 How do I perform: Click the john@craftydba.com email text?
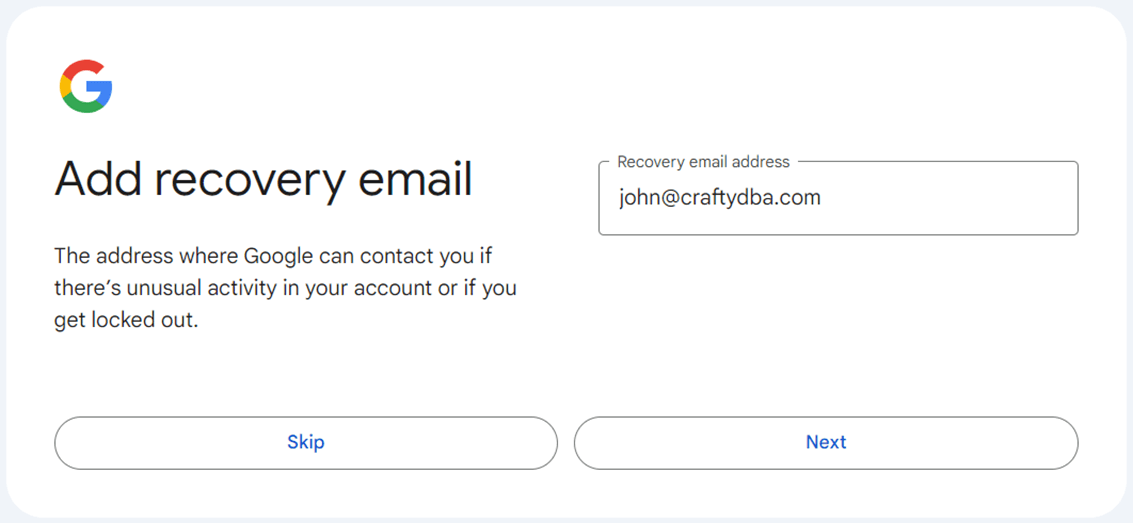tap(719, 198)
